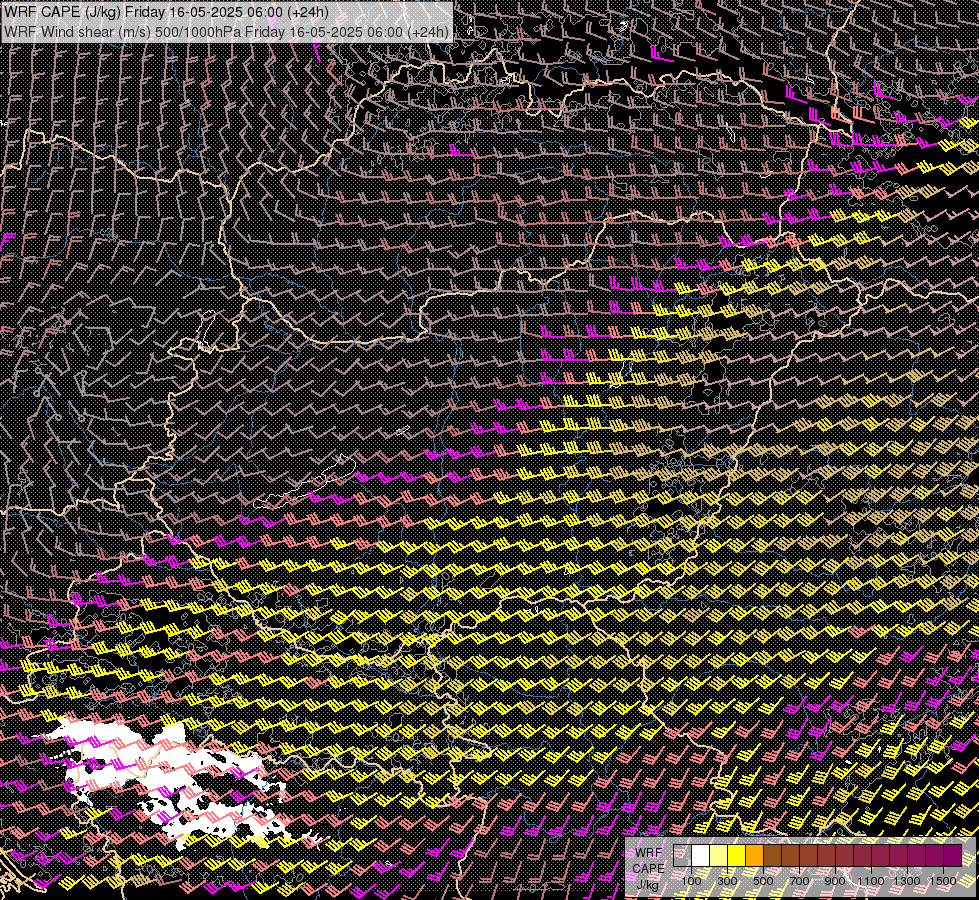Click the WRF CAPE title line
Screen dimensions: 979x900
[x=166, y=12]
